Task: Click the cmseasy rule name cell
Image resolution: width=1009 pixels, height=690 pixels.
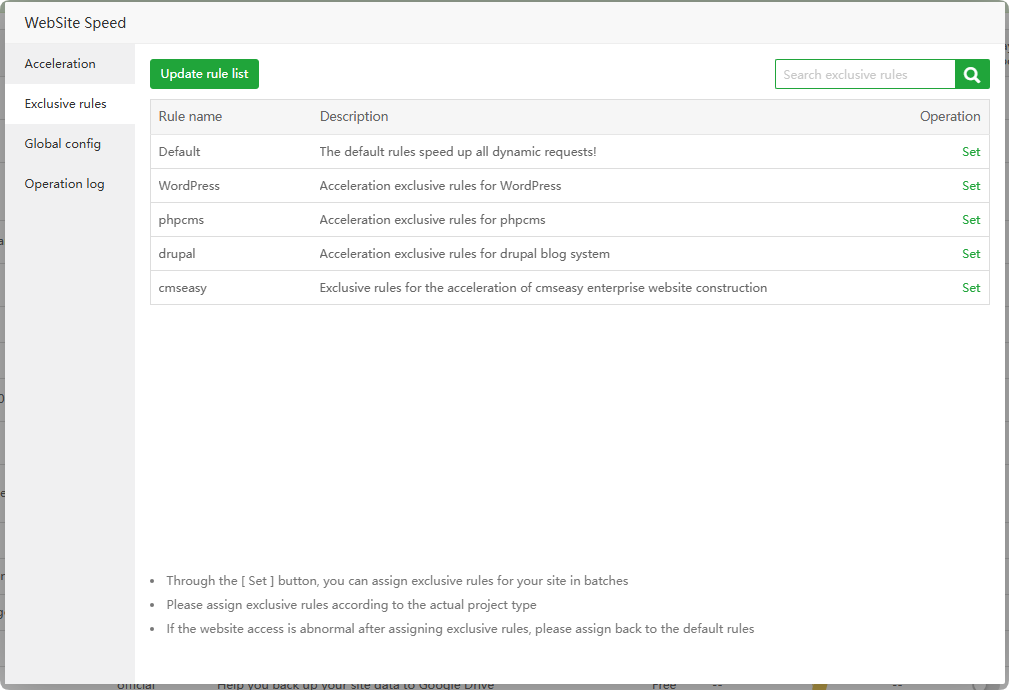Action: [183, 288]
